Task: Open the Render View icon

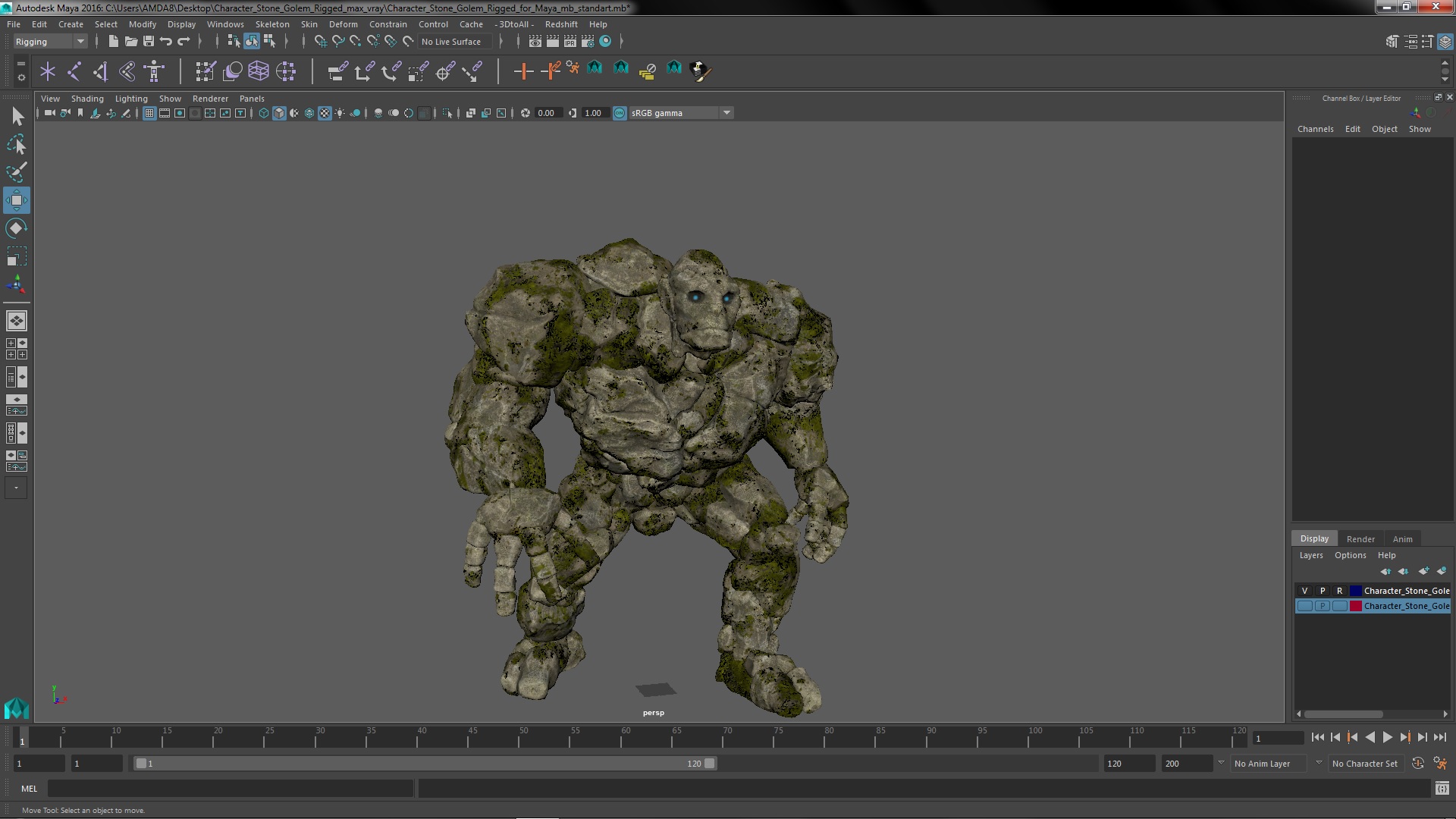Action: point(535,42)
